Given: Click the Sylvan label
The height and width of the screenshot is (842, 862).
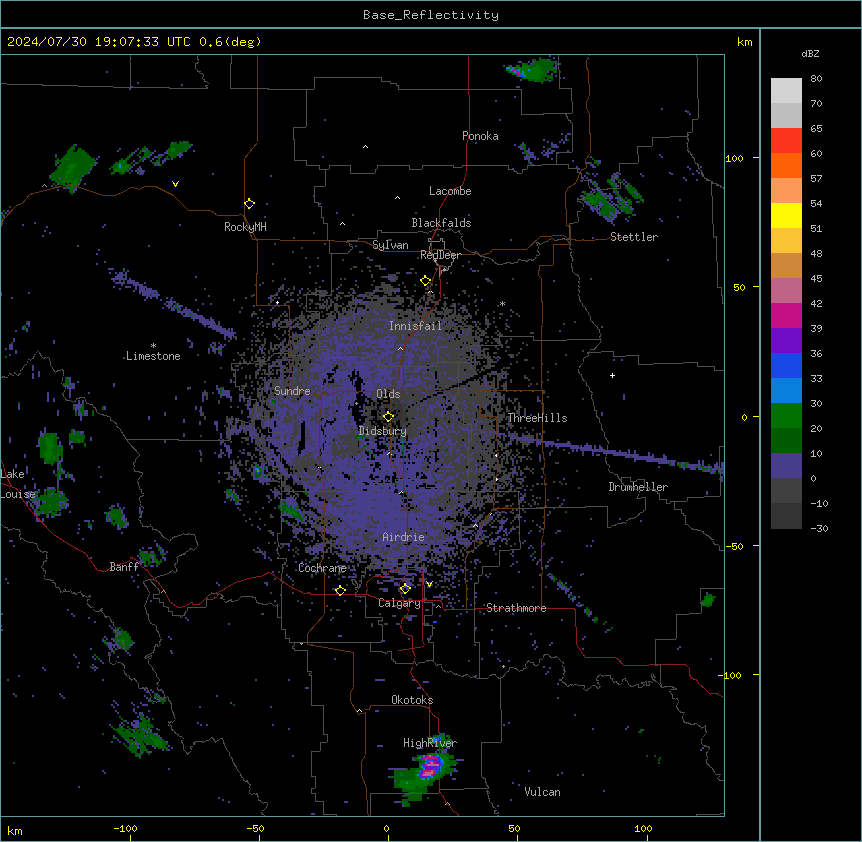Looking at the screenshot, I should 390,245.
